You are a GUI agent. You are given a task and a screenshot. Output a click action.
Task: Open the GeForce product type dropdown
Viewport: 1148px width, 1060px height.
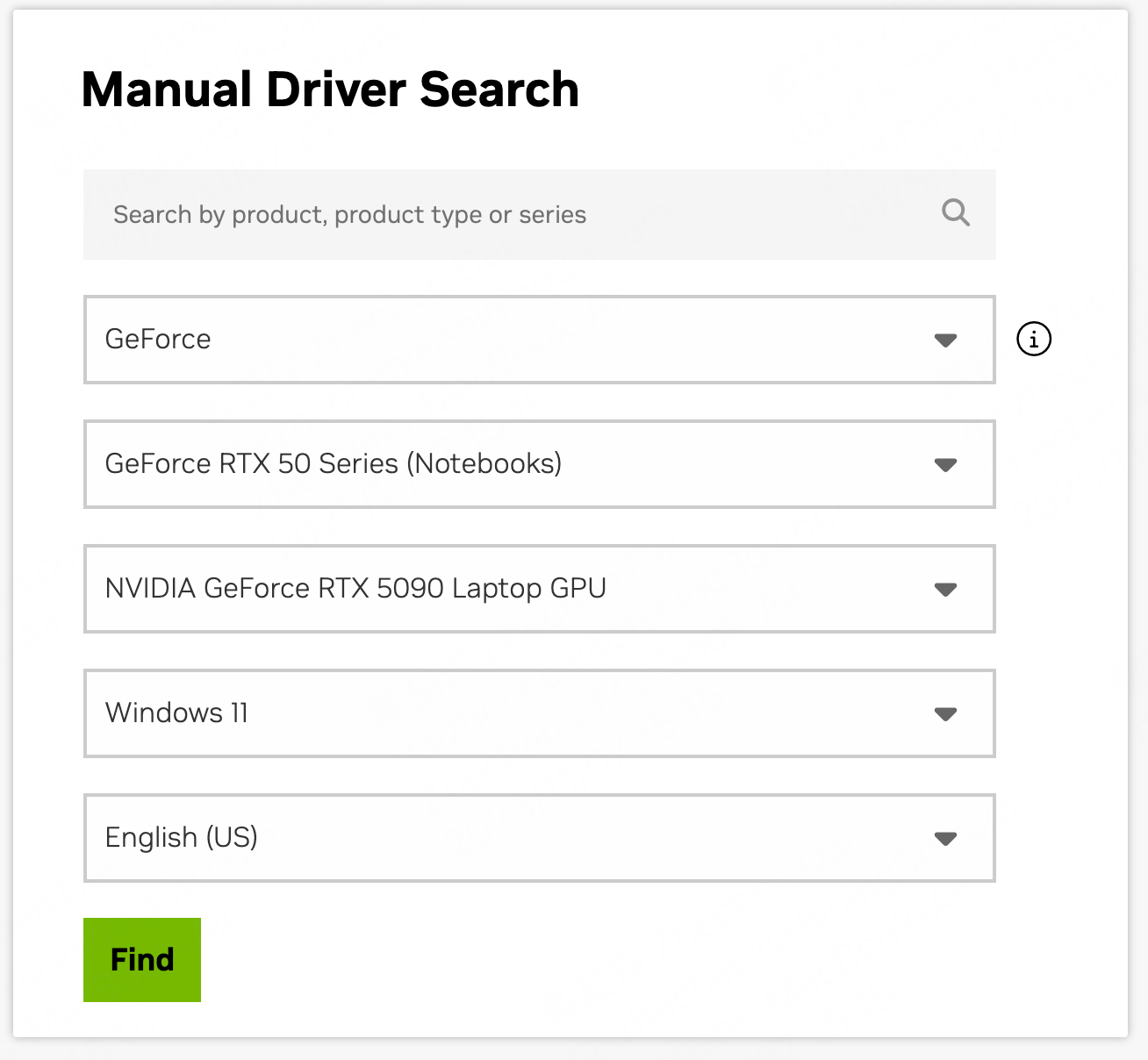539,340
